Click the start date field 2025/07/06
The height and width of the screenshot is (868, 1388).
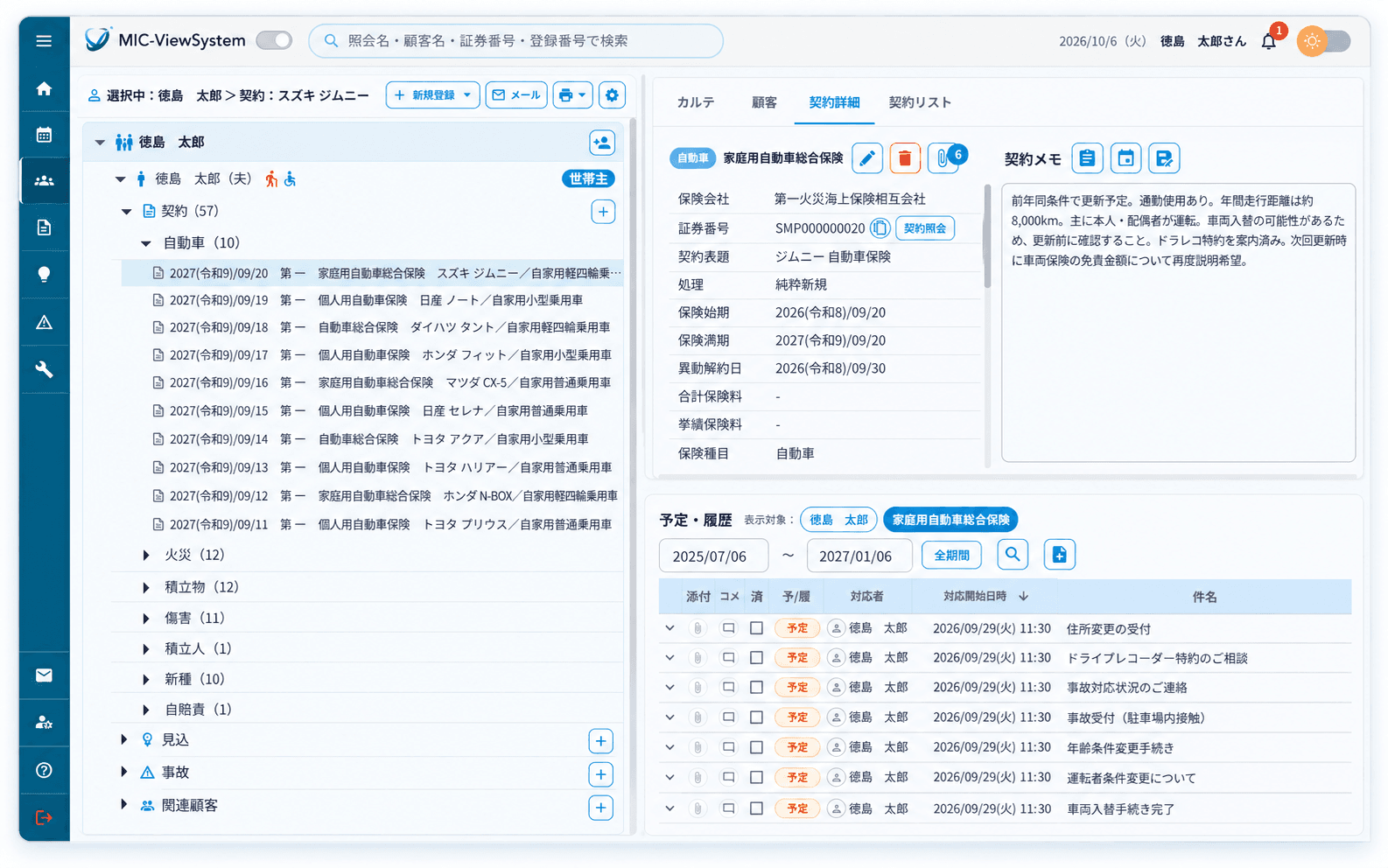tap(713, 556)
